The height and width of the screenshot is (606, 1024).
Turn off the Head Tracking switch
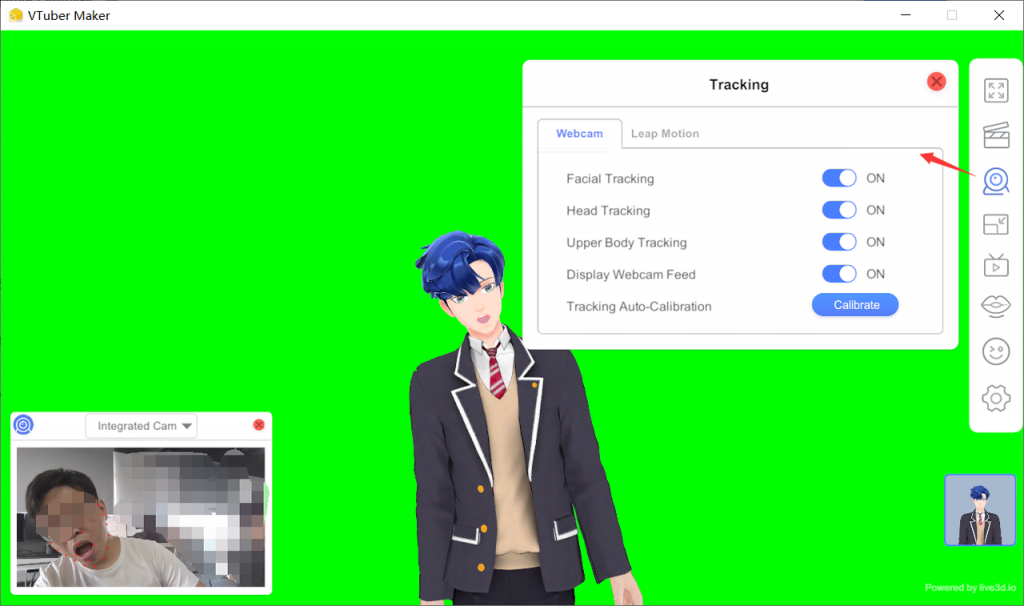tap(839, 210)
